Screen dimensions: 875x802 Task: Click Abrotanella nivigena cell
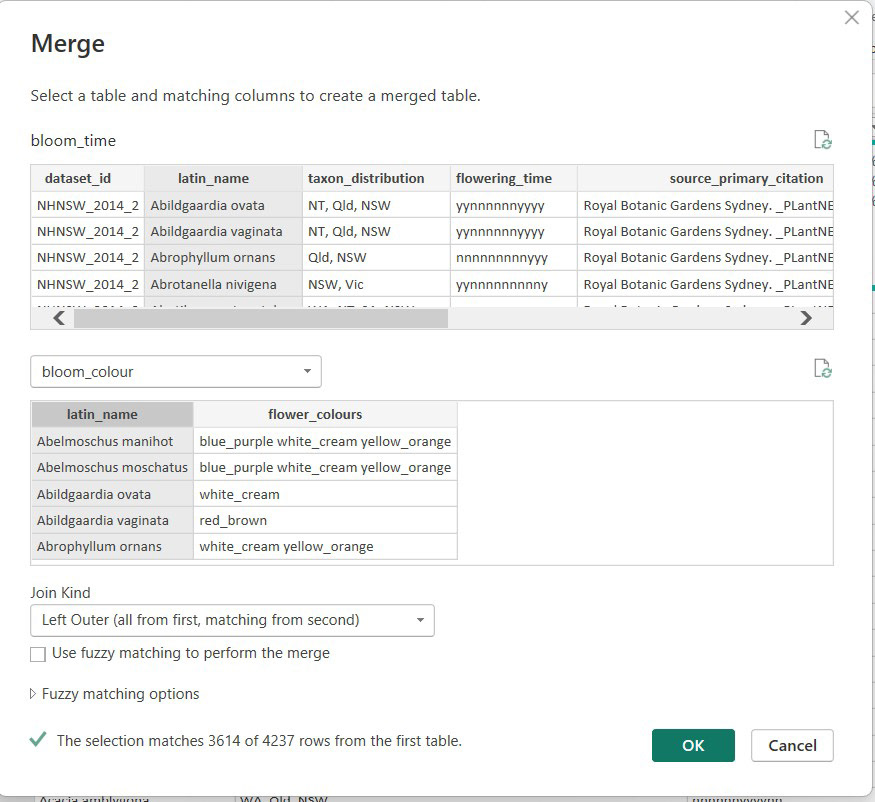click(x=223, y=284)
